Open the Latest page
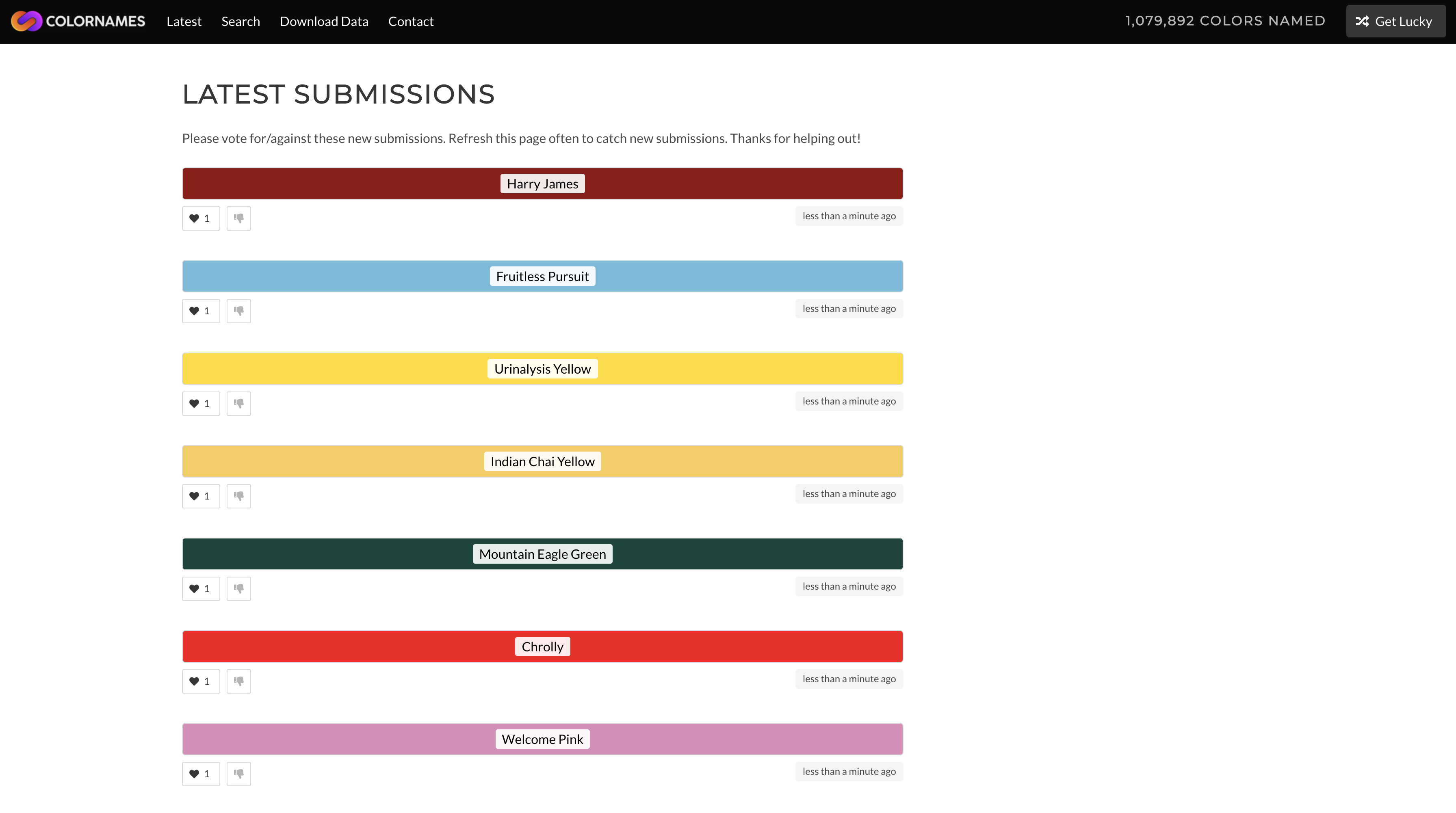The width and height of the screenshot is (1456, 813). tap(184, 21)
